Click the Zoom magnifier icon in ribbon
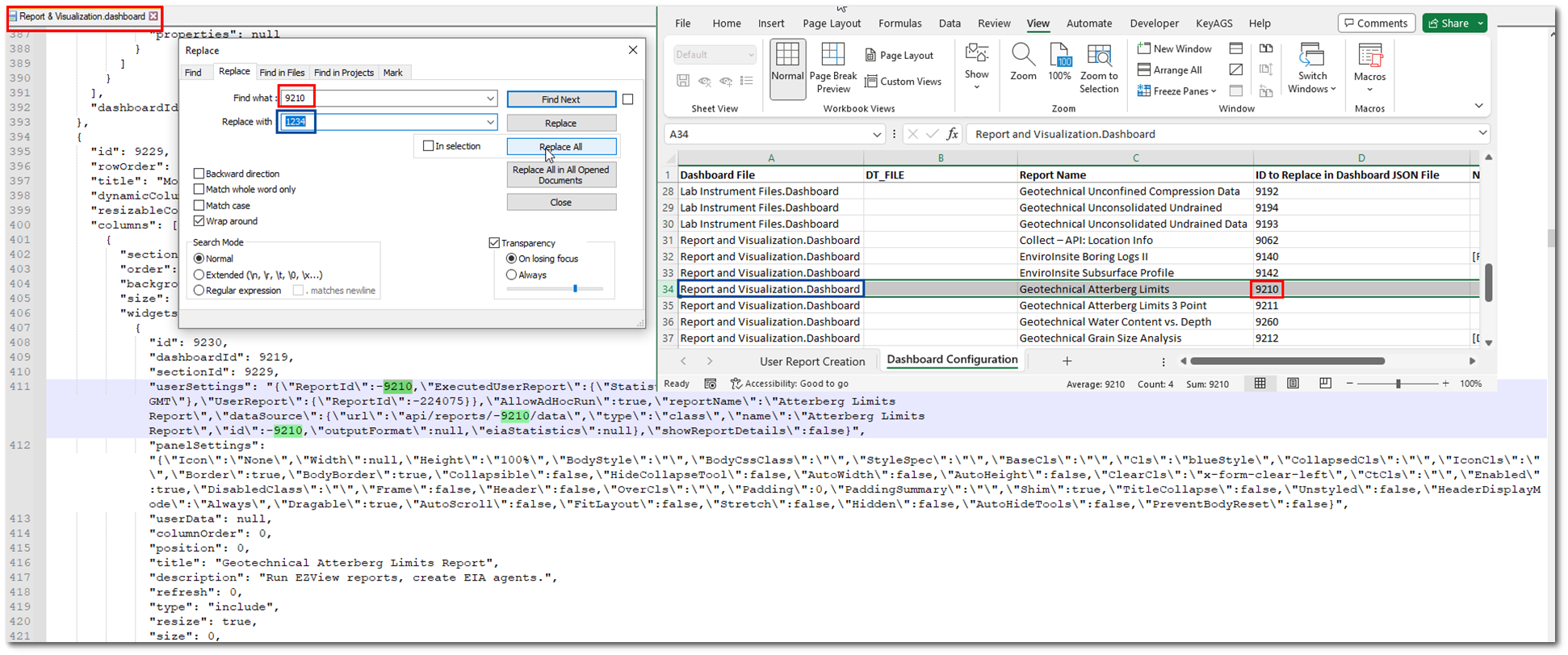The image size is (1568, 655). [x=1023, y=57]
